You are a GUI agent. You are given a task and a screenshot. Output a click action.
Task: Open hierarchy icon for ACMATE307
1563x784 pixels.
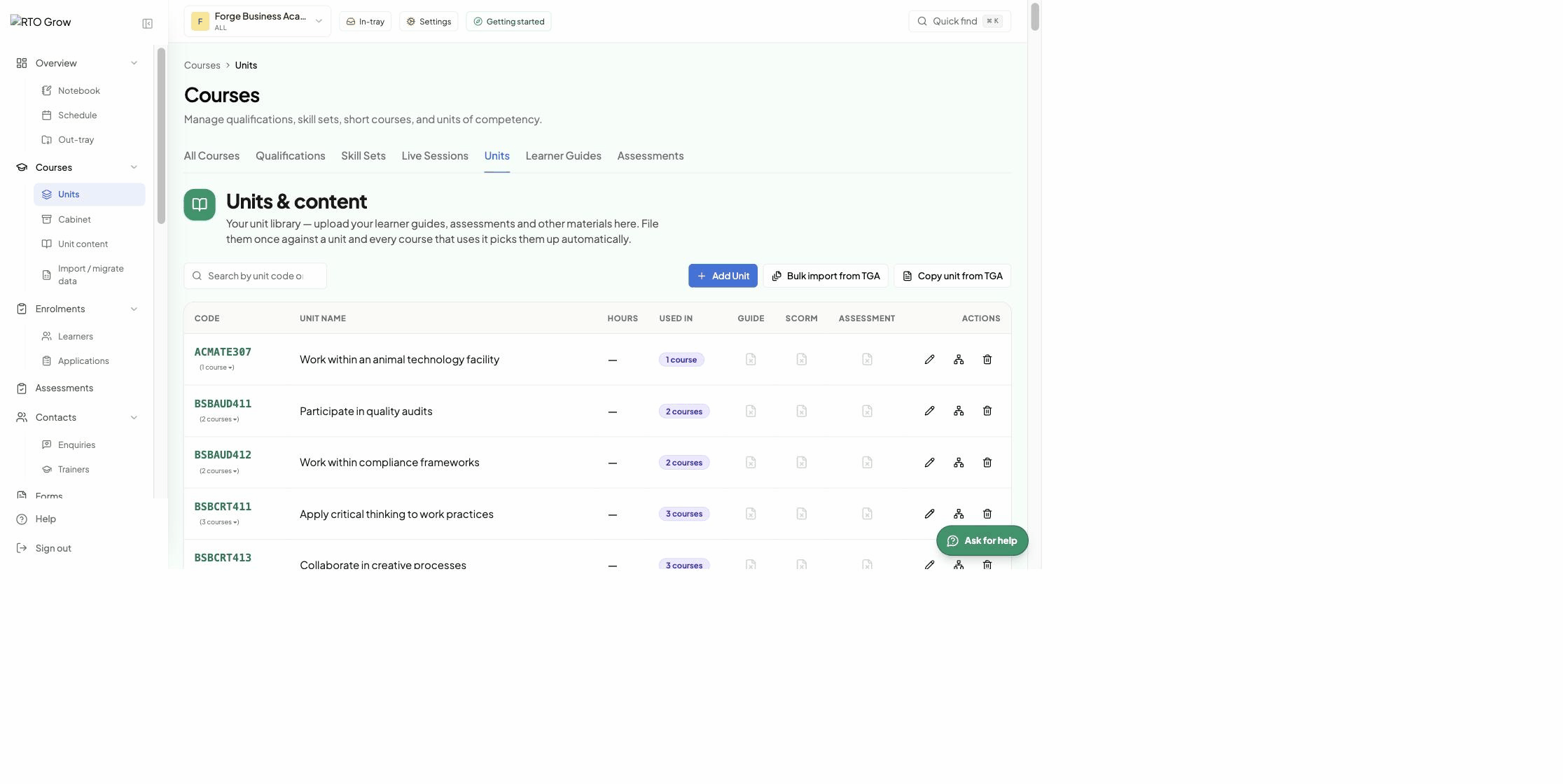click(959, 360)
